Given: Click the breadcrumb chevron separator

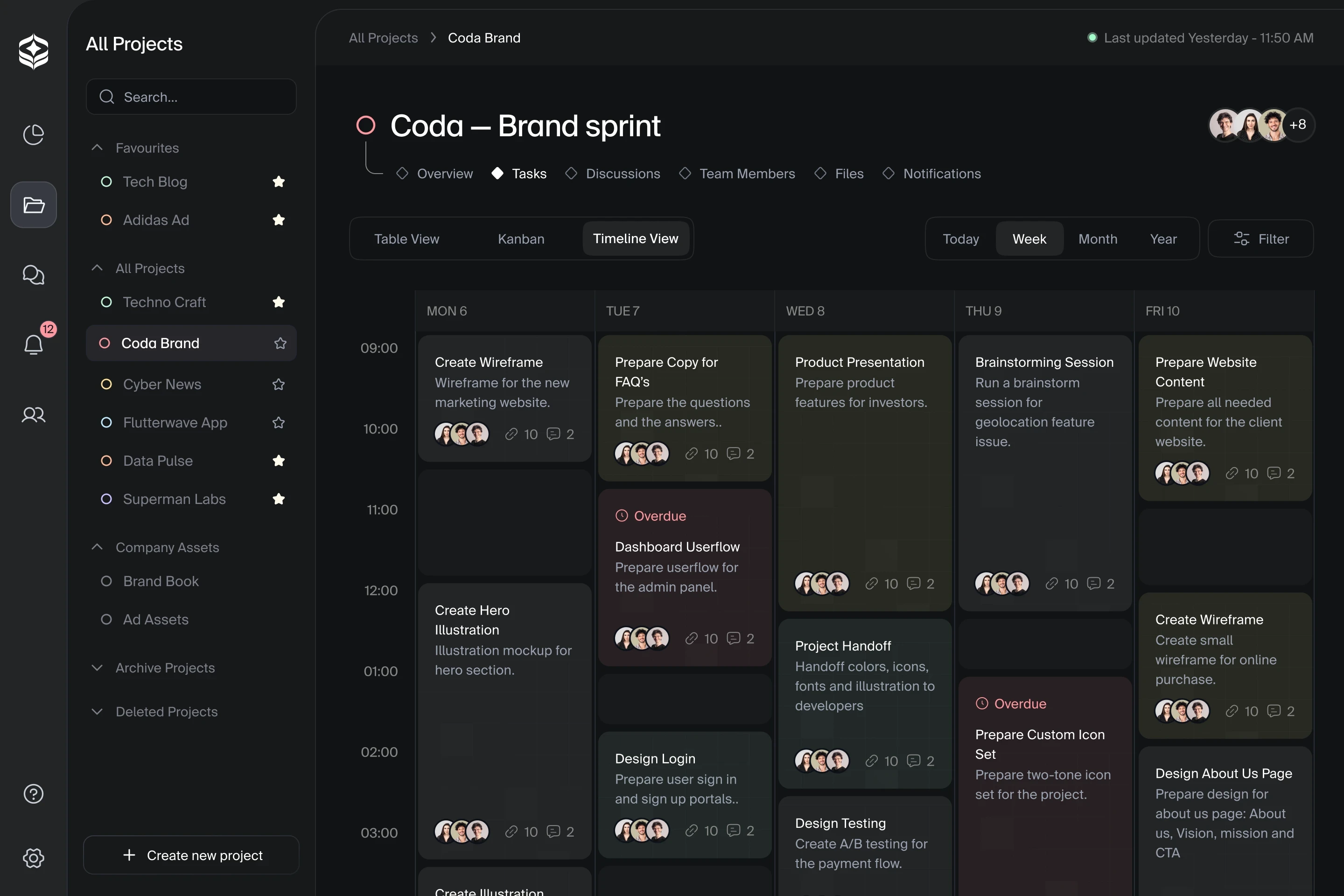Looking at the screenshot, I should tap(433, 38).
